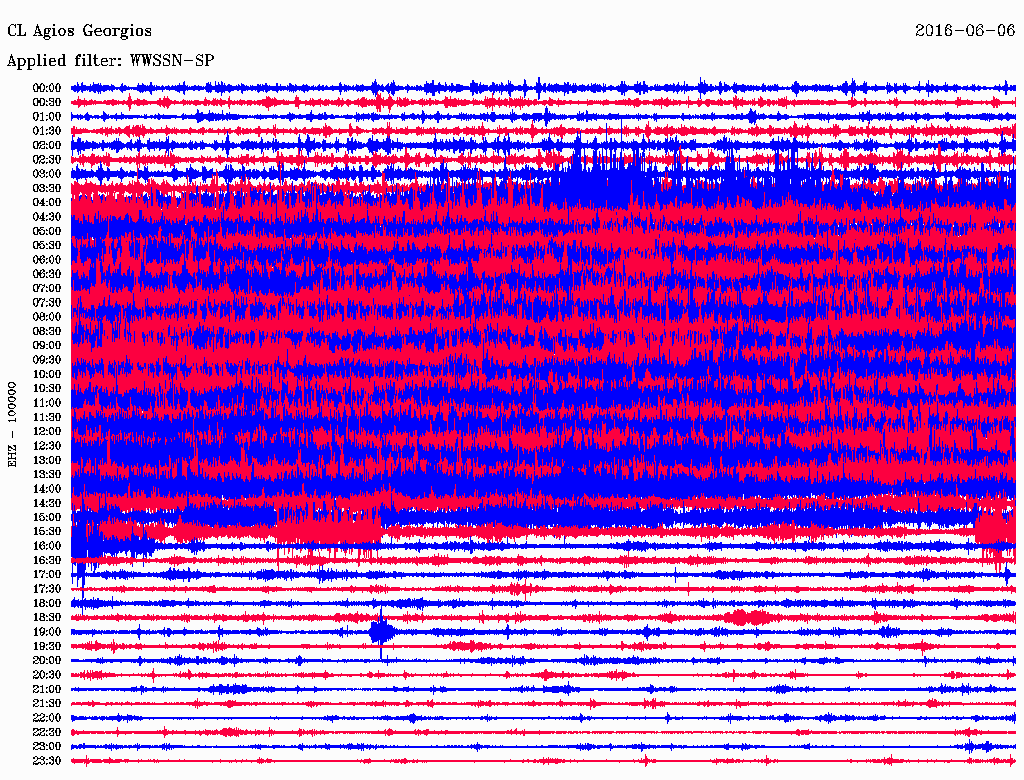Click the 12:30 time label
The image size is (1024, 780).
tap(47, 446)
